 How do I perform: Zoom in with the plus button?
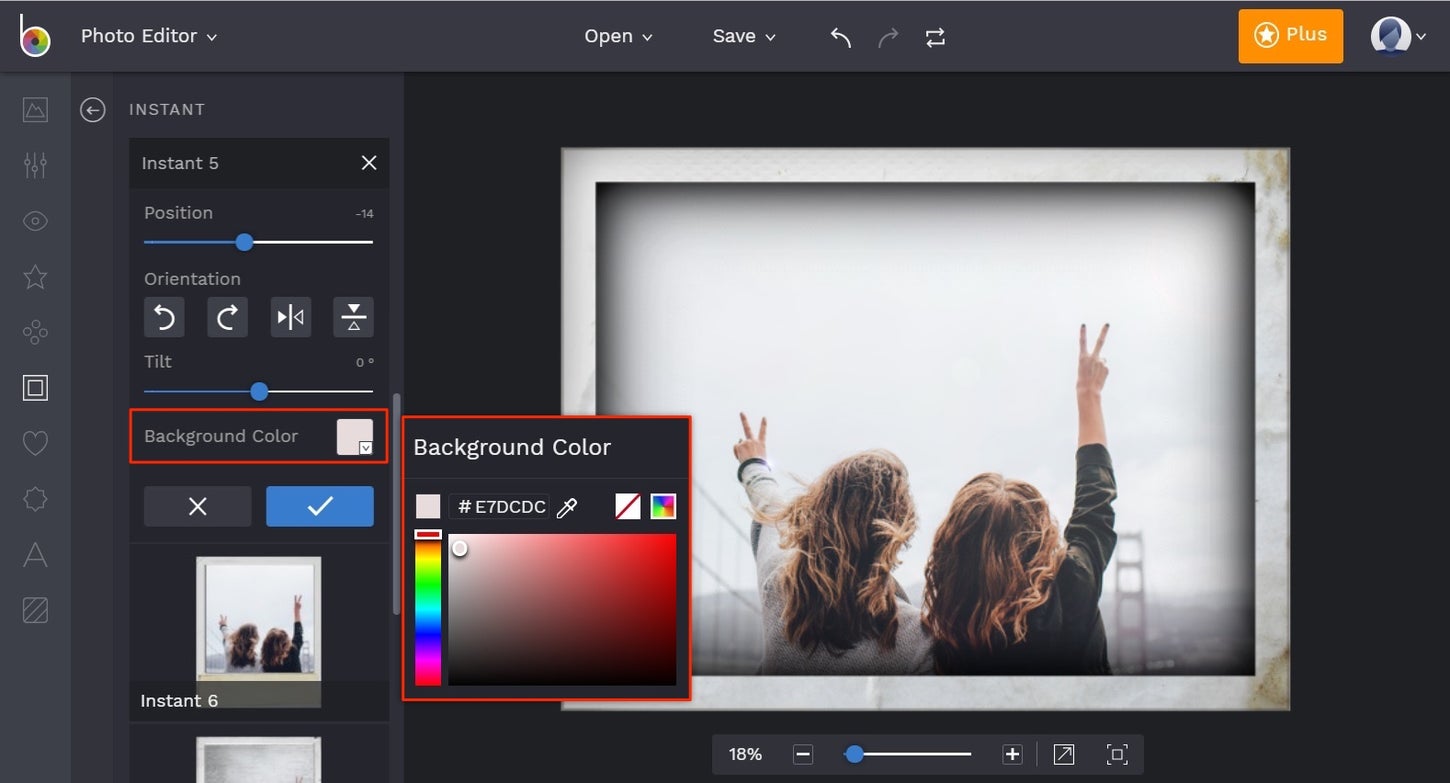click(1012, 754)
